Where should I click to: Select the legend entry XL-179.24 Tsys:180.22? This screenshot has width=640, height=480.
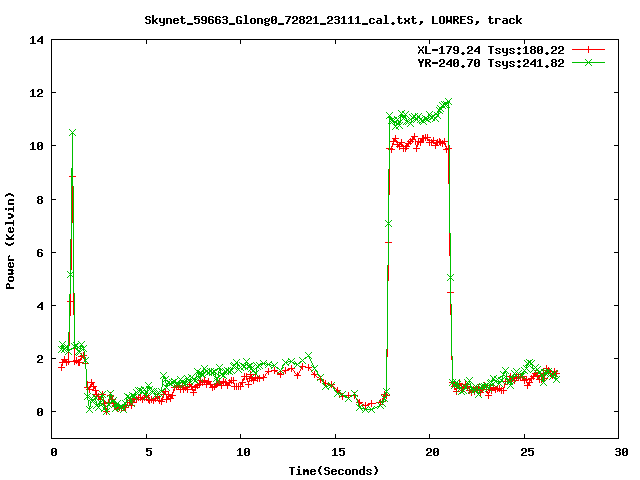pyautogui.click(x=491, y=50)
